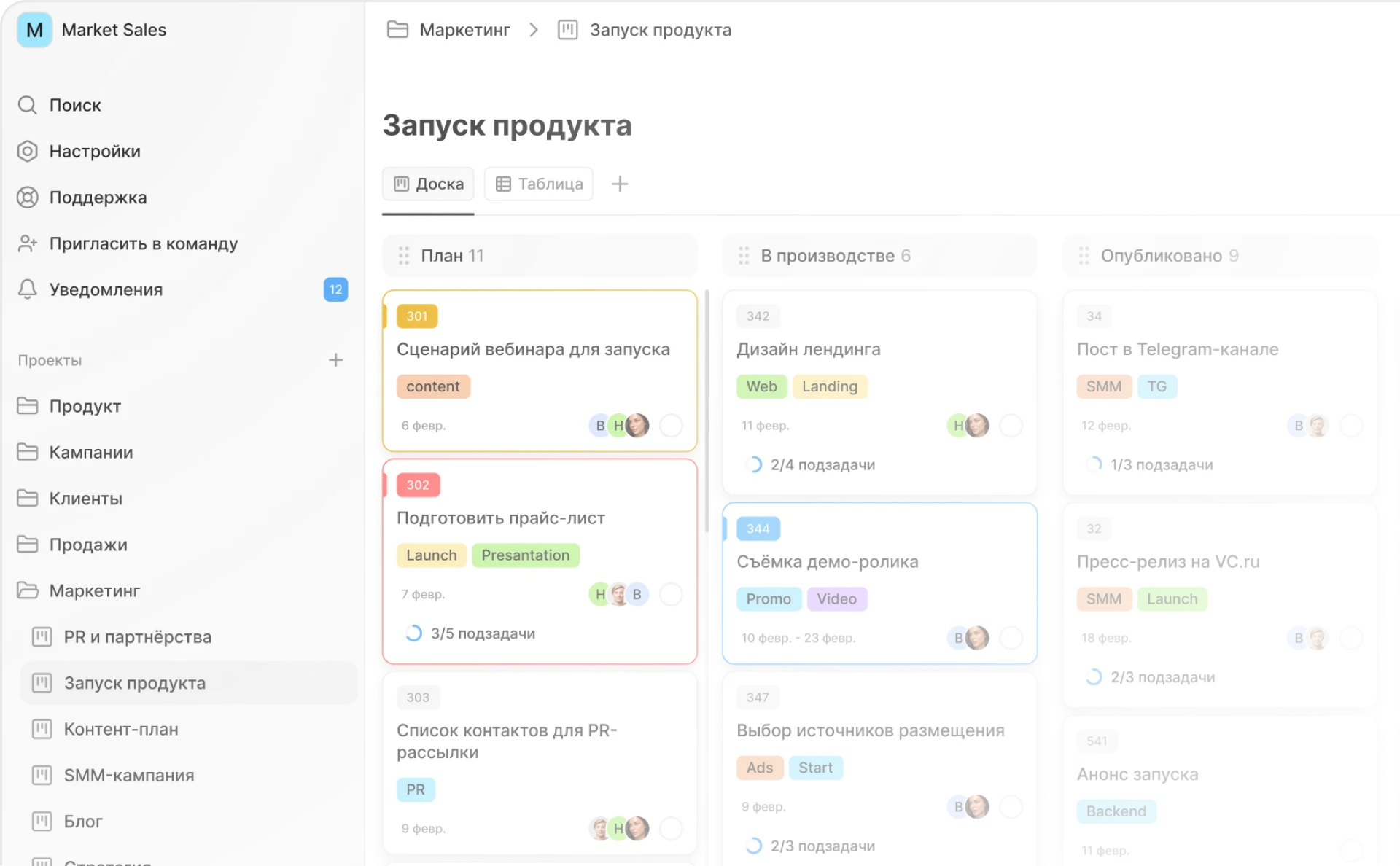Mark task 344 Съёмка демо-ролика complete
This screenshot has width=1400, height=866.
(x=1011, y=638)
